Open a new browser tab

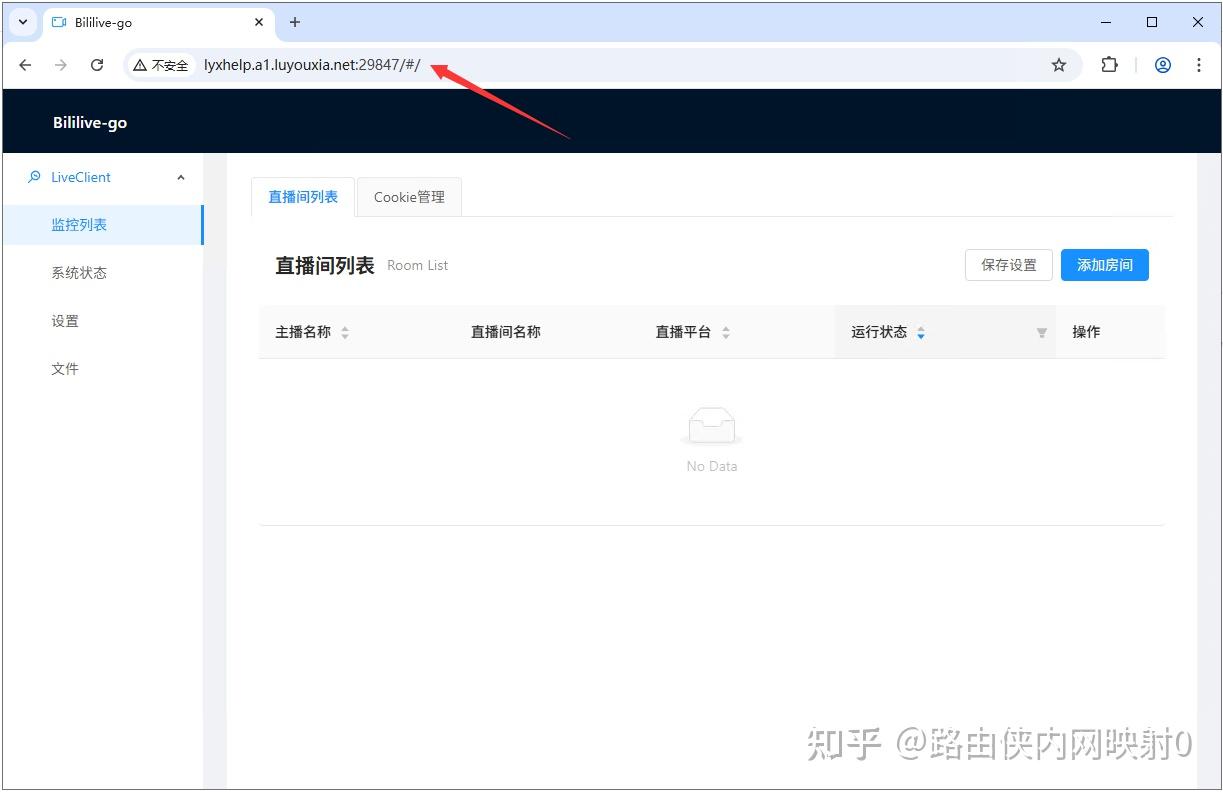tap(295, 22)
